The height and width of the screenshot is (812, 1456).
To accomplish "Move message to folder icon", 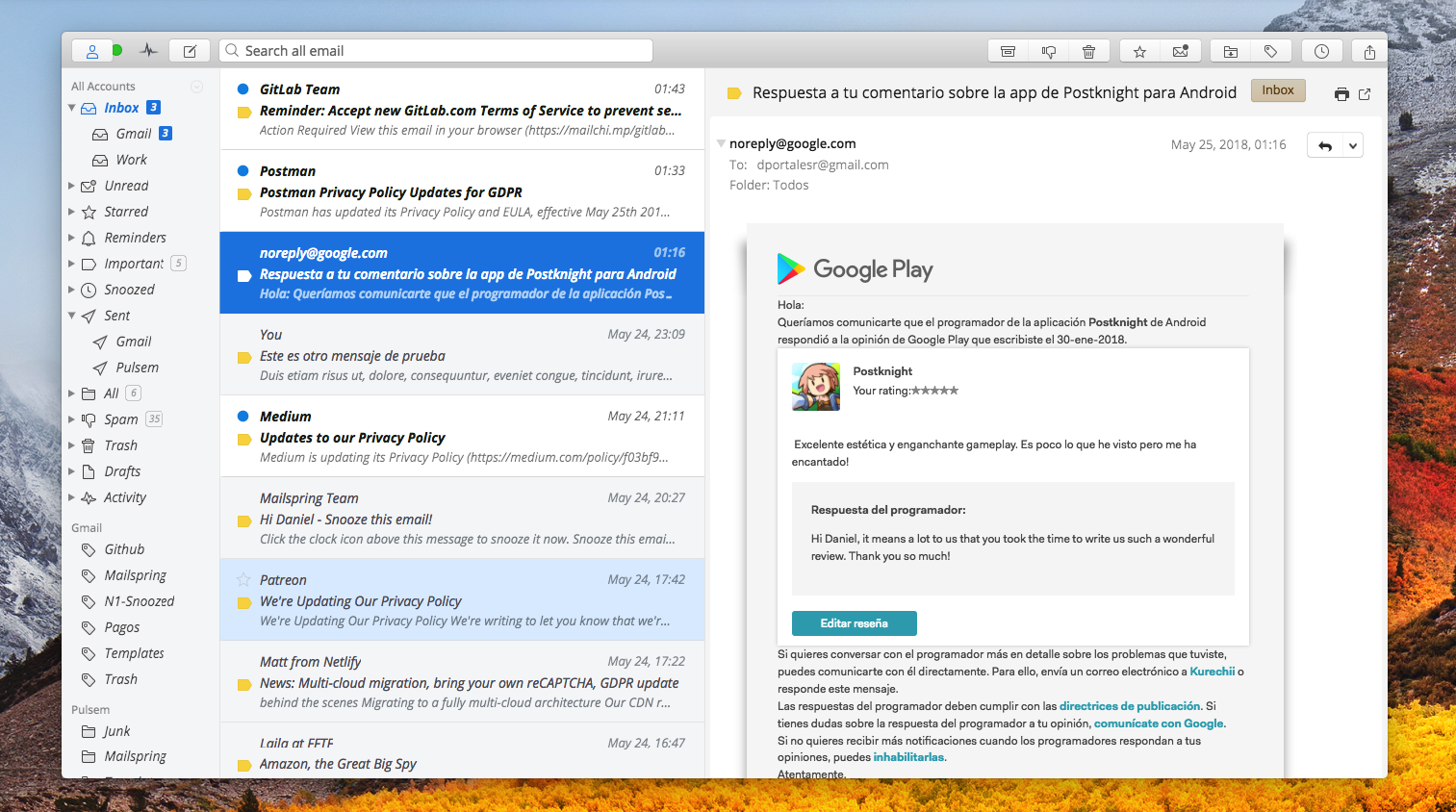I will pos(1231,52).
